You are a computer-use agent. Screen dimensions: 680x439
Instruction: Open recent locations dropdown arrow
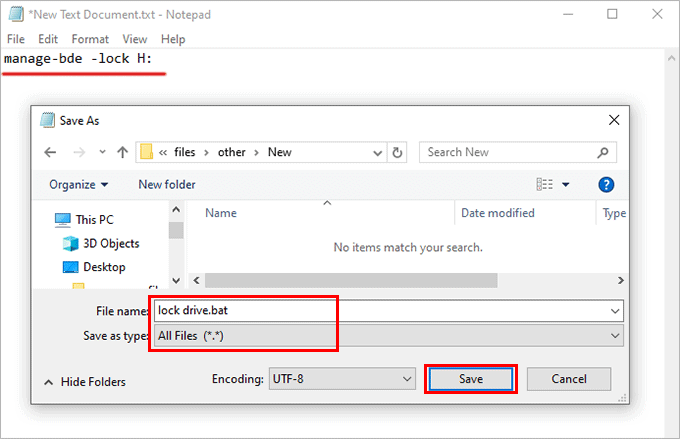tap(102, 152)
